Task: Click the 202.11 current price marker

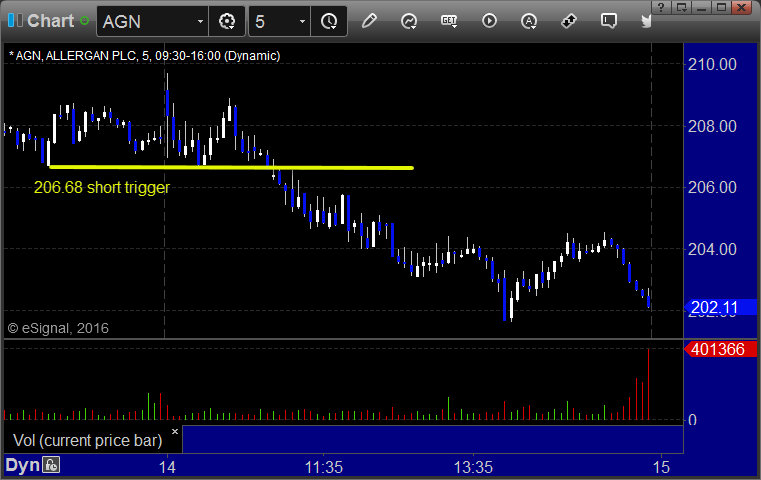Action: (721, 307)
